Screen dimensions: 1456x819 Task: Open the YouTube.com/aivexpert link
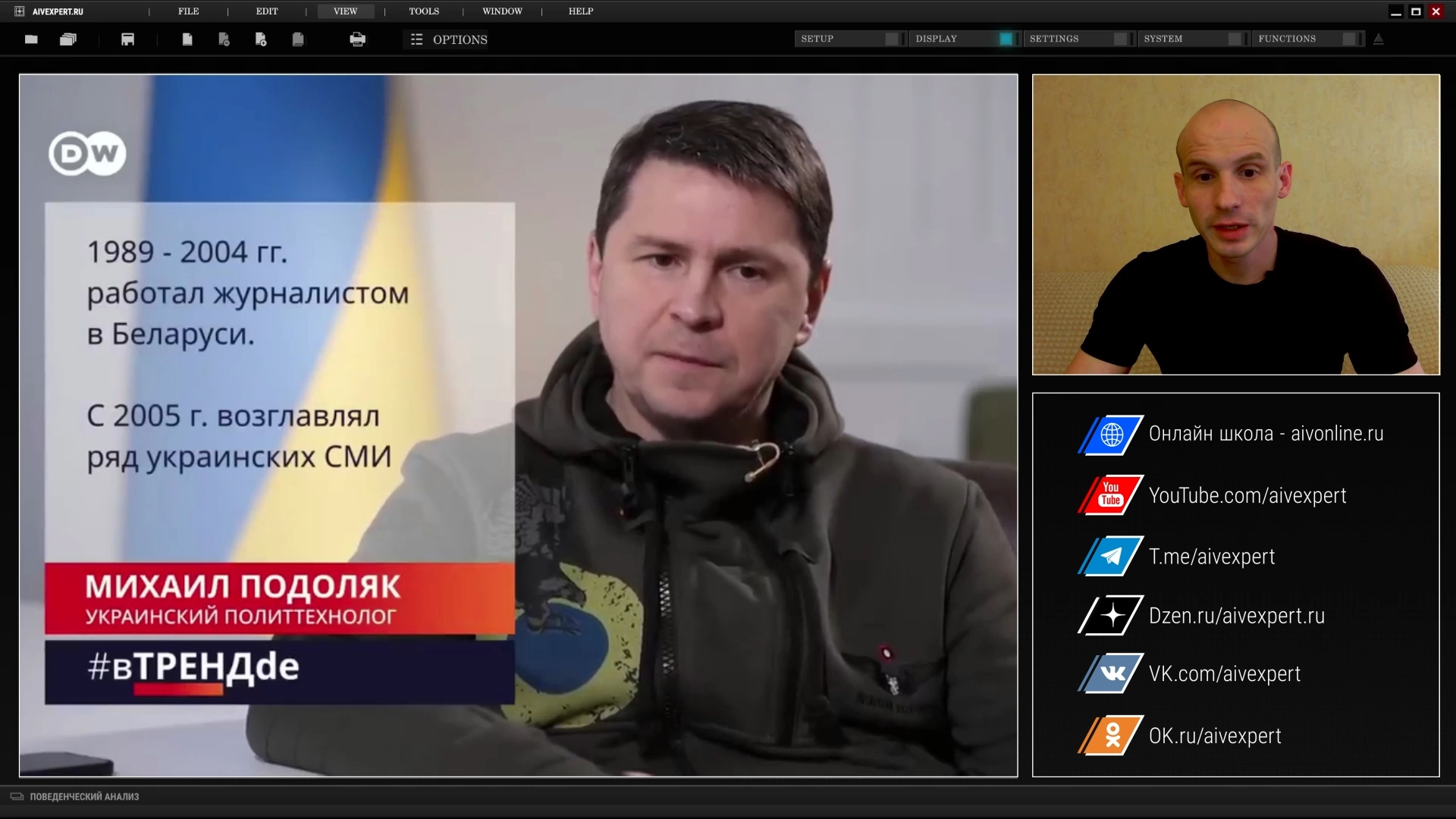coord(1247,495)
